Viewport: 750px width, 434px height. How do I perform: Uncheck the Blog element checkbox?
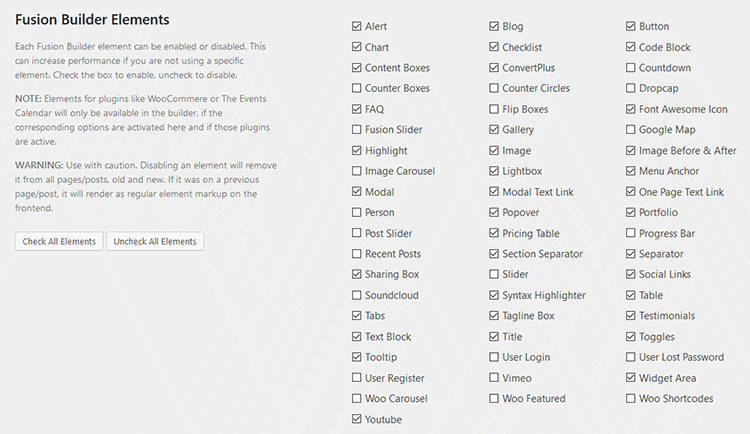(x=494, y=26)
